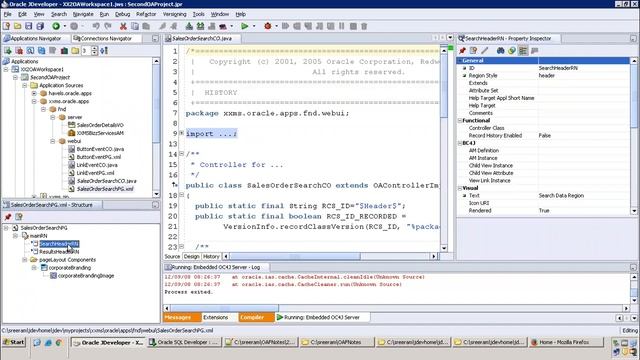
Task: Select SalesOrderSearchCO.java in navigator tree
Action: 107,181
